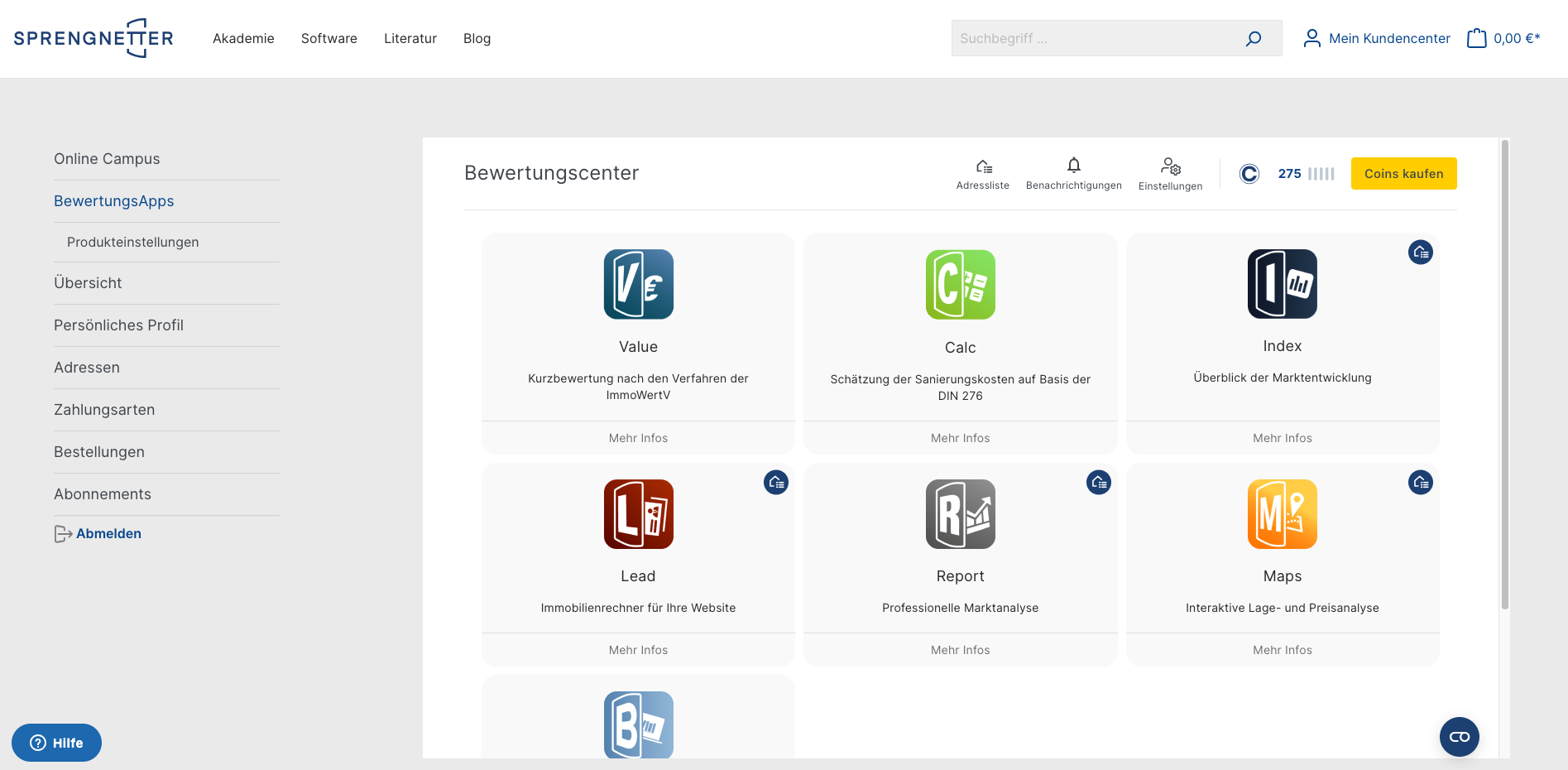Viewport: 1568px width, 770px height.
Task: Open Produkteinstellungen in sidebar
Action: [166, 243]
